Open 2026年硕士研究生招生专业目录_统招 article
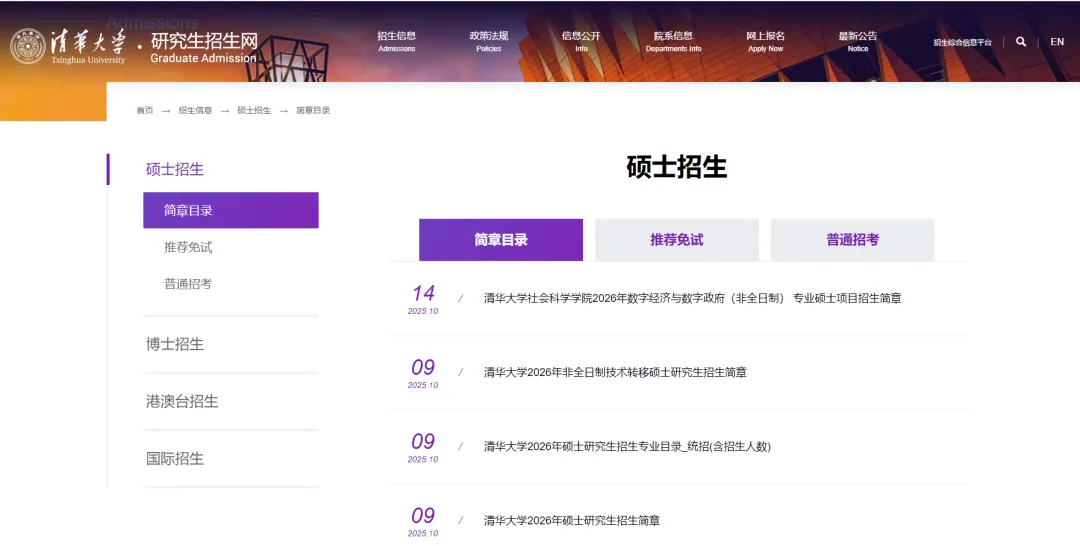This screenshot has width=1080, height=546. pyautogui.click(x=627, y=447)
